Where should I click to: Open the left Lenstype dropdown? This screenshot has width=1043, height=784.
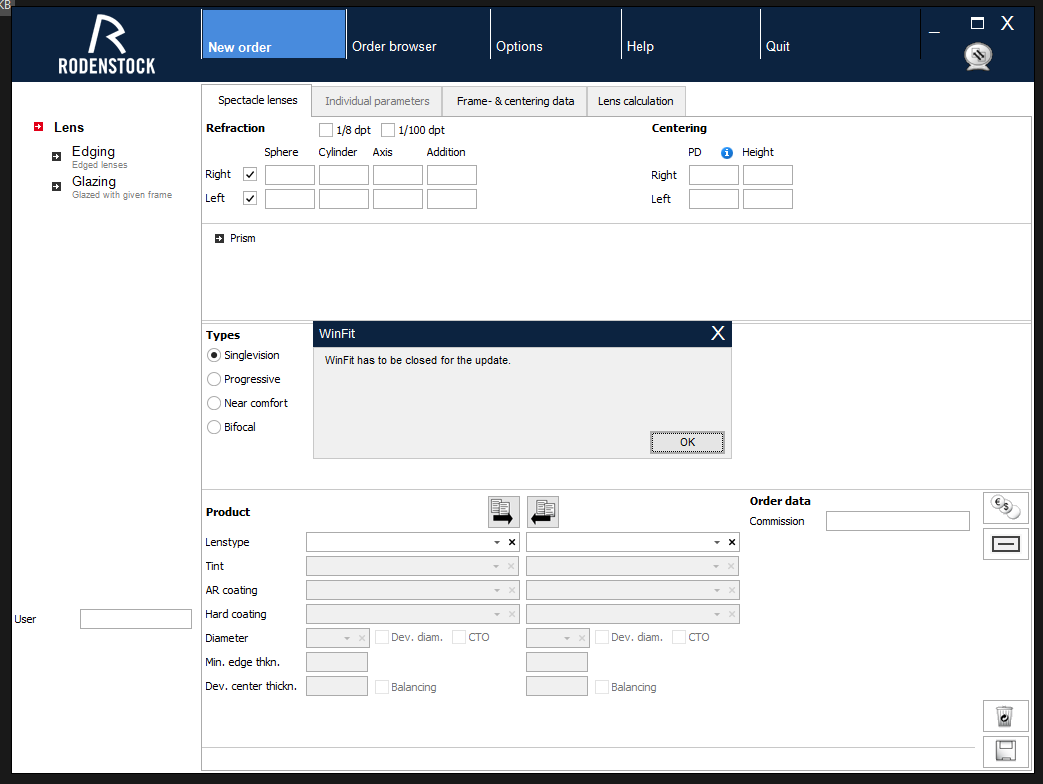tap(496, 542)
